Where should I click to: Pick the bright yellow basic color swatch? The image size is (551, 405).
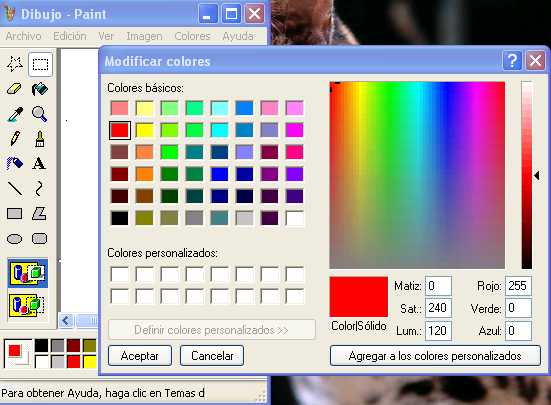(x=144, y=130)
